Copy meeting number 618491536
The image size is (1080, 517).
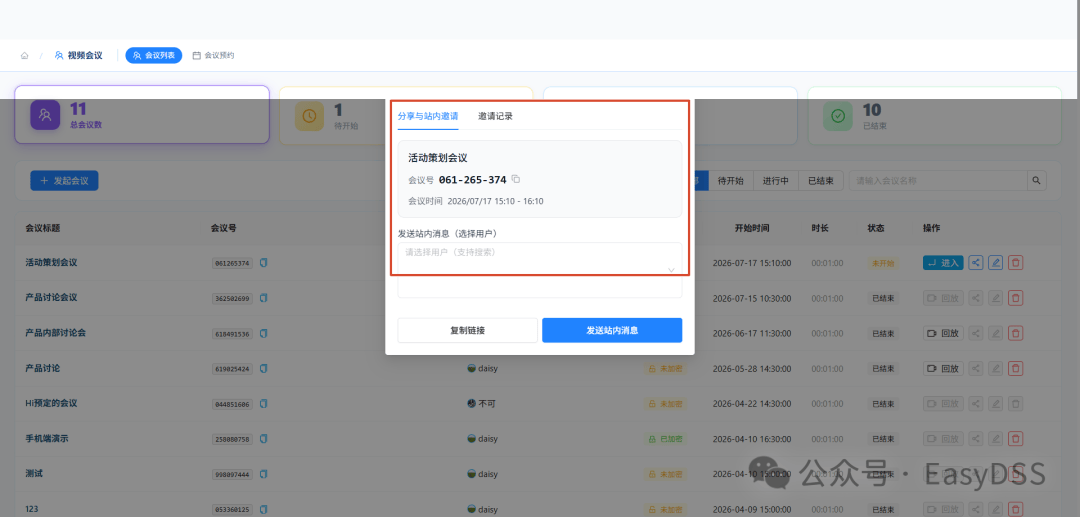(263, 333)
